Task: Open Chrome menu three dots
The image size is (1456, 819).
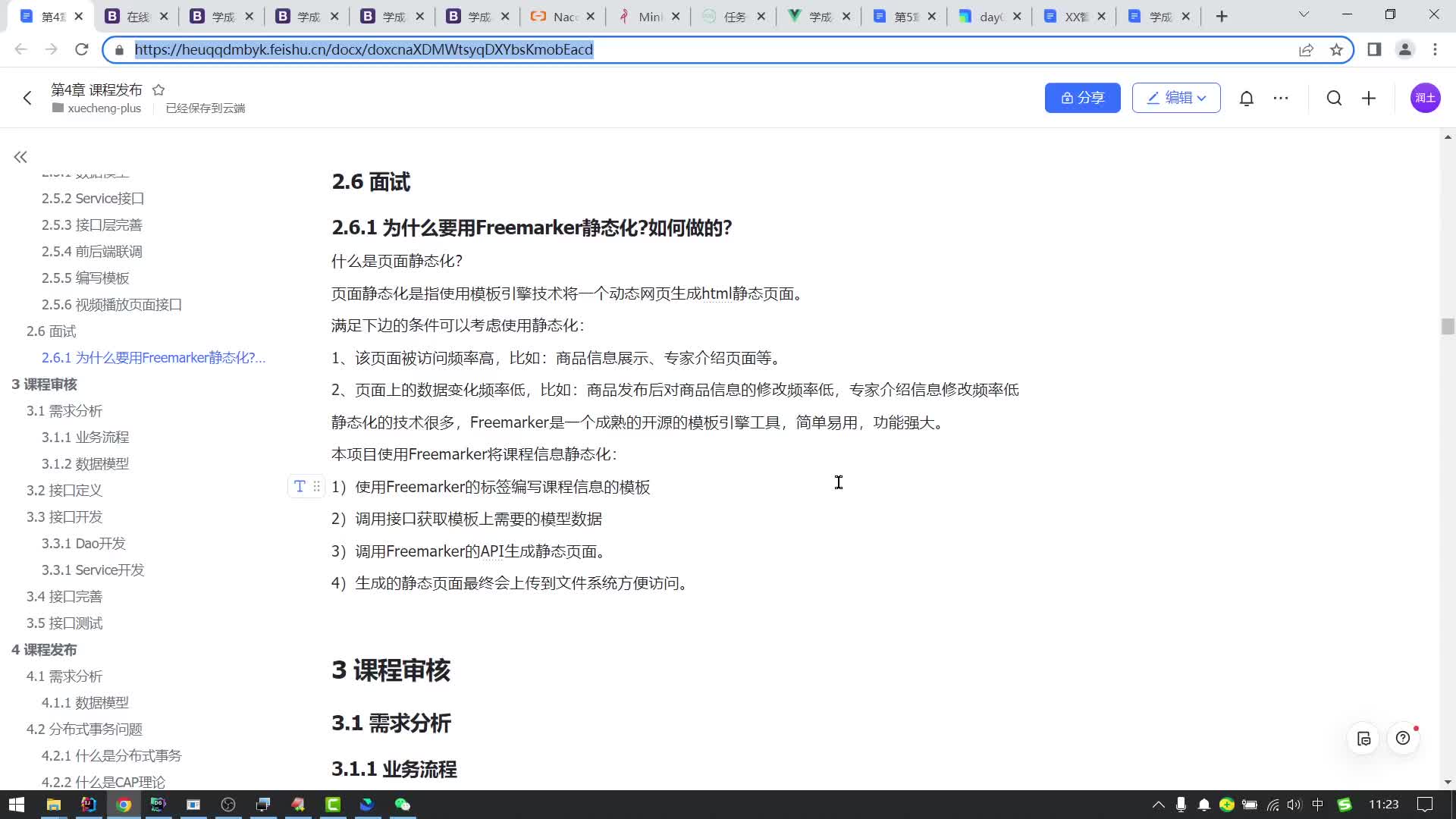Action: pos(1435,49)
